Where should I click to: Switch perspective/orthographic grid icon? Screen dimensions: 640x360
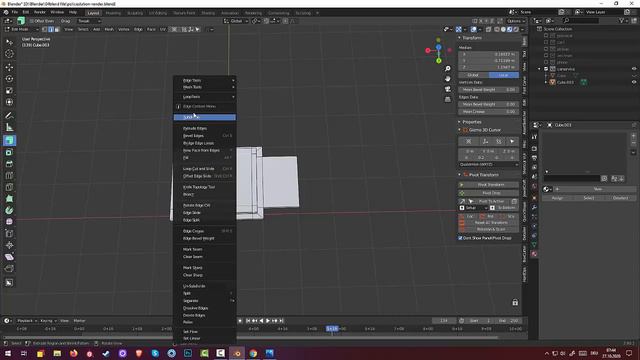(448, 99)
